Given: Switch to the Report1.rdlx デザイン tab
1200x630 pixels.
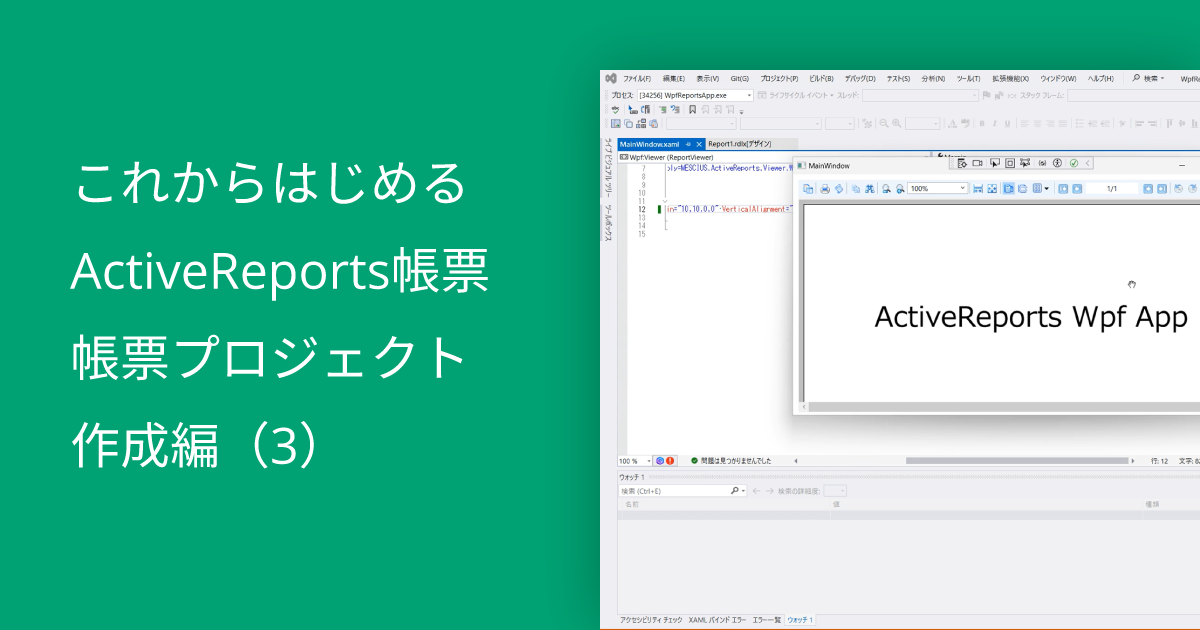Looking at the screenshot, I should [x=738, y=143].
